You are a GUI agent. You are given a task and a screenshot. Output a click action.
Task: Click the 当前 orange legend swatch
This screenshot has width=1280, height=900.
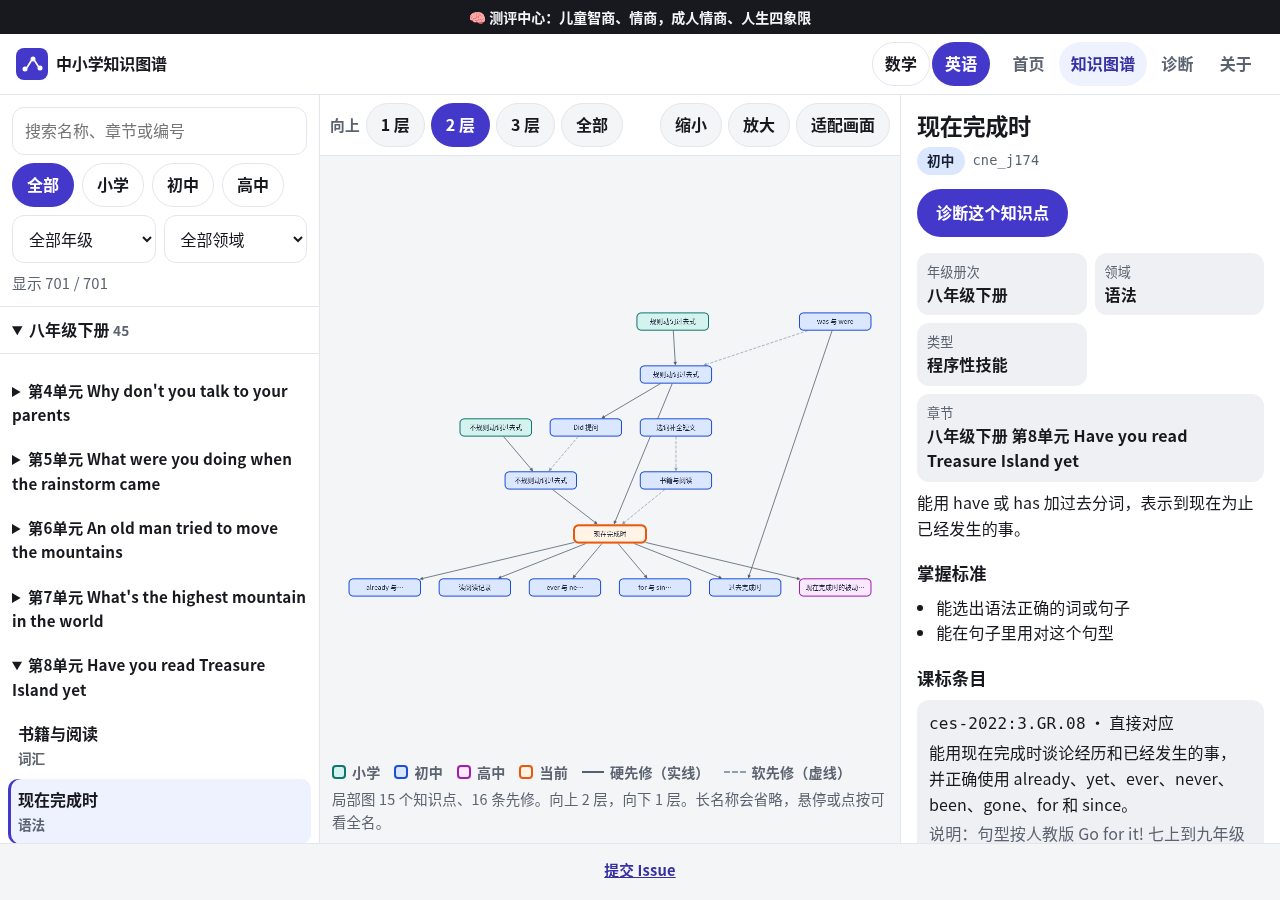(526, 772)
